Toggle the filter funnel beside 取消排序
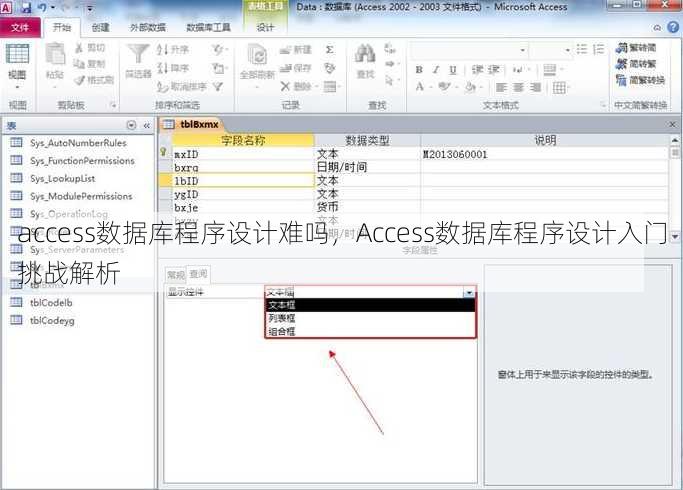The image size is (683, 490). tap(218, 87)
